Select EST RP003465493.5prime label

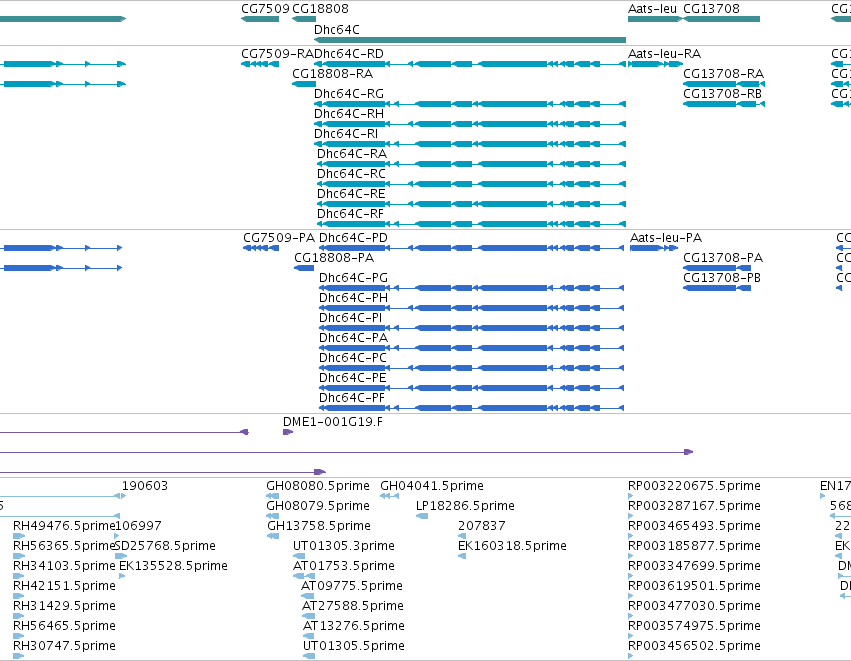tap(694, 526)
